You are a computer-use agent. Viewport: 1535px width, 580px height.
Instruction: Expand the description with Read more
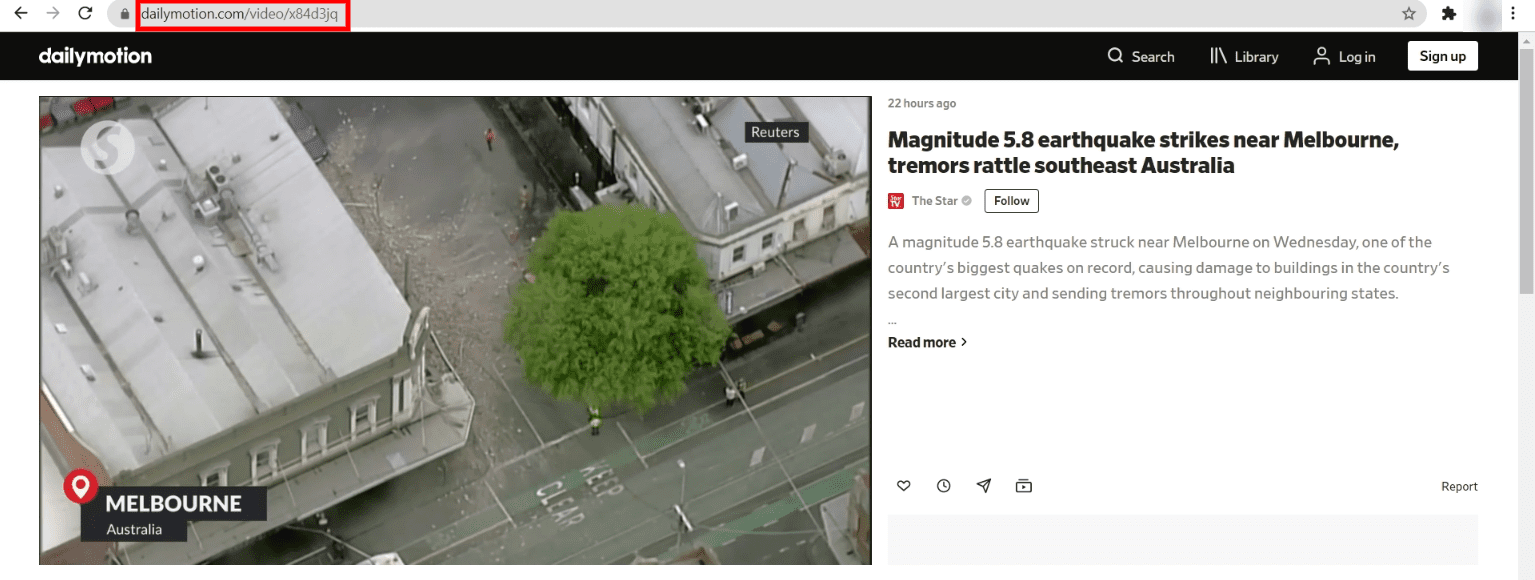pyautogui.click(x=921, y=342)
